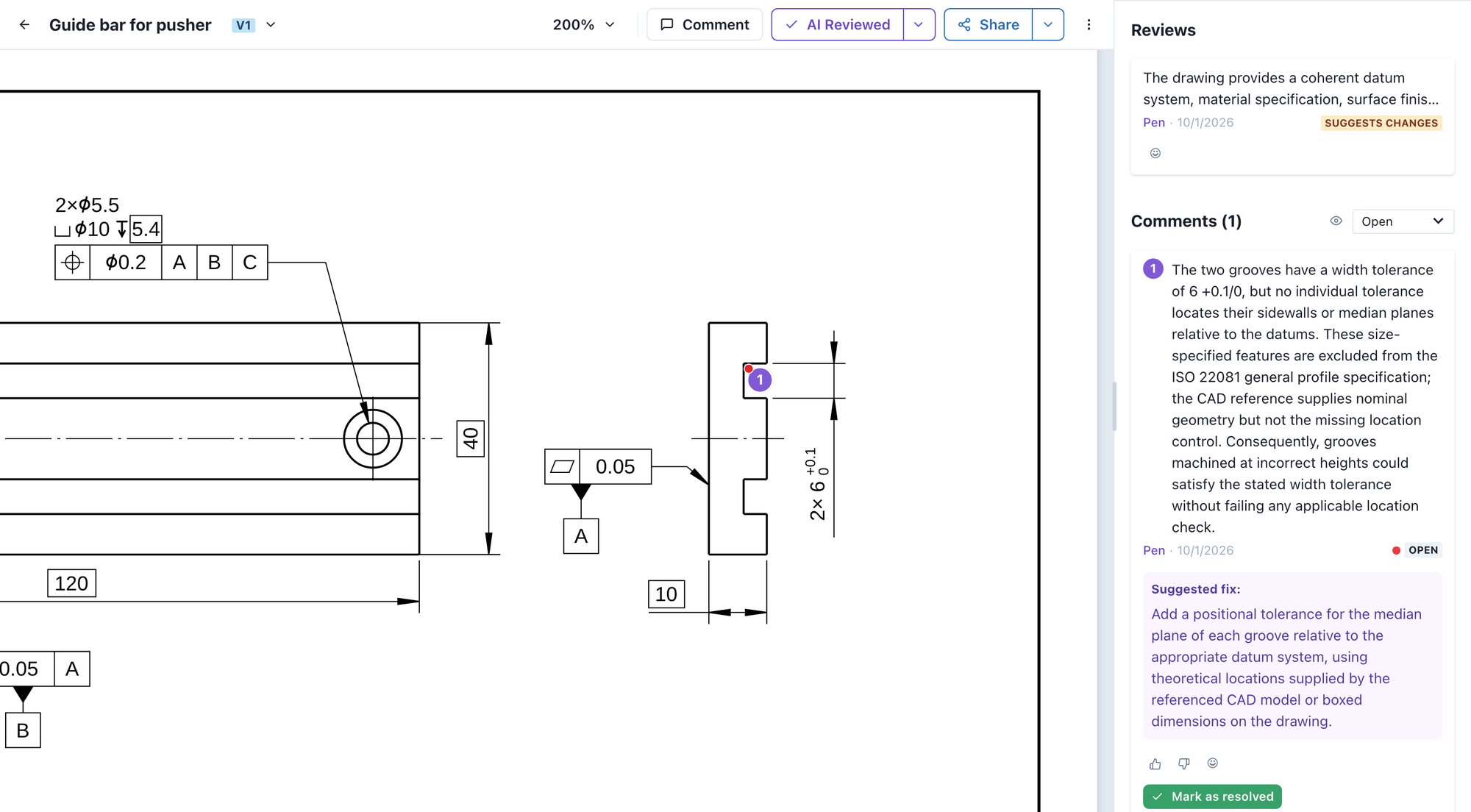This screenshot has height=812, width=1471.
Task: Click the position tolerance ϕ0.2 frame
Action: point(161,263)
